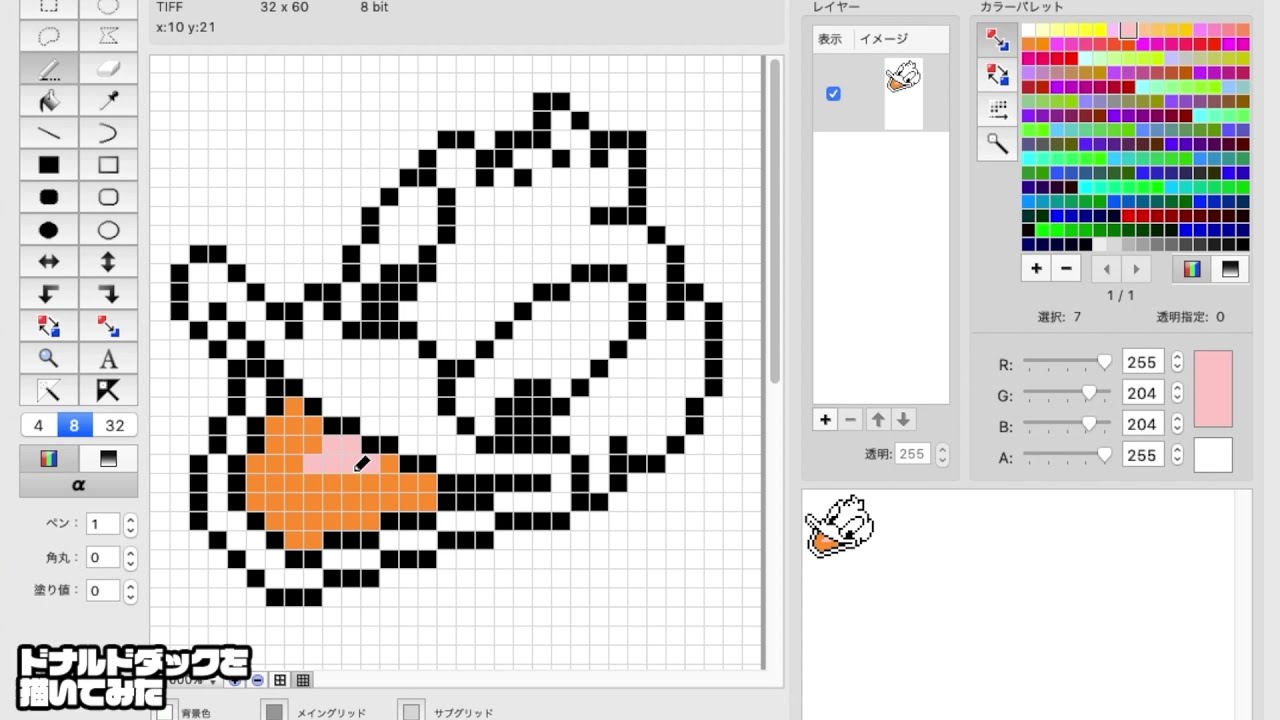Switch palette to RGB color view
This screenshot has width=1280, height=720.
point(1192,269)
